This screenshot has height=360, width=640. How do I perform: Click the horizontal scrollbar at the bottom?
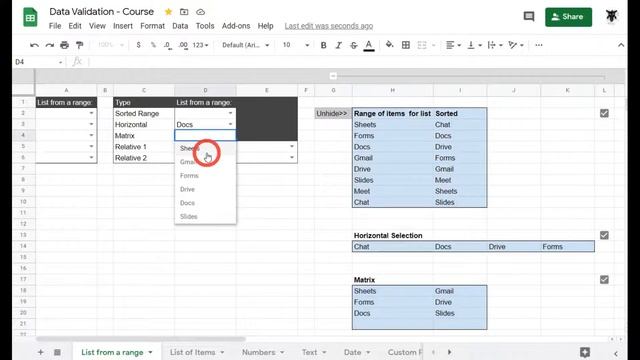[x=140, y=339]
